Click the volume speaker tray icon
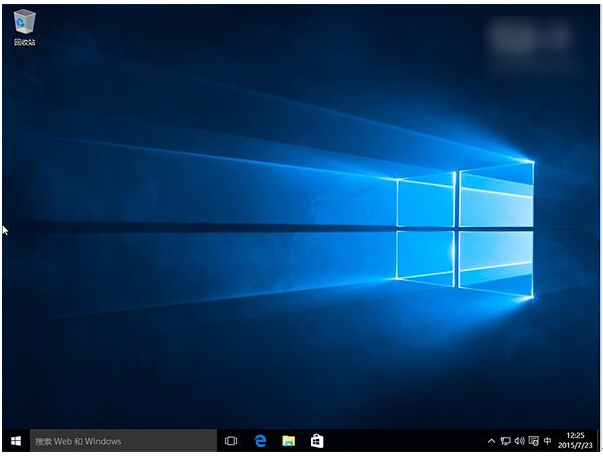 pyautogui.click(x=519, y=441)
